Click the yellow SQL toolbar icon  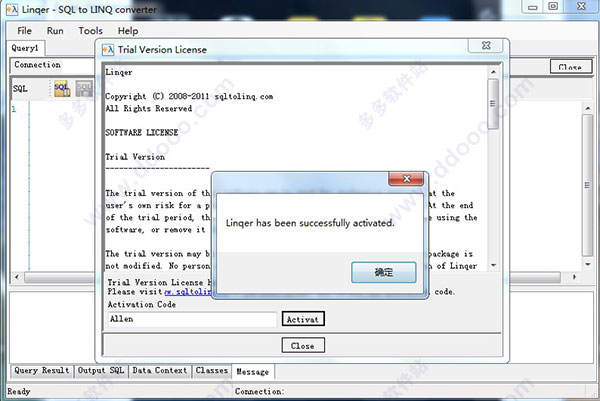coord(62,88)
